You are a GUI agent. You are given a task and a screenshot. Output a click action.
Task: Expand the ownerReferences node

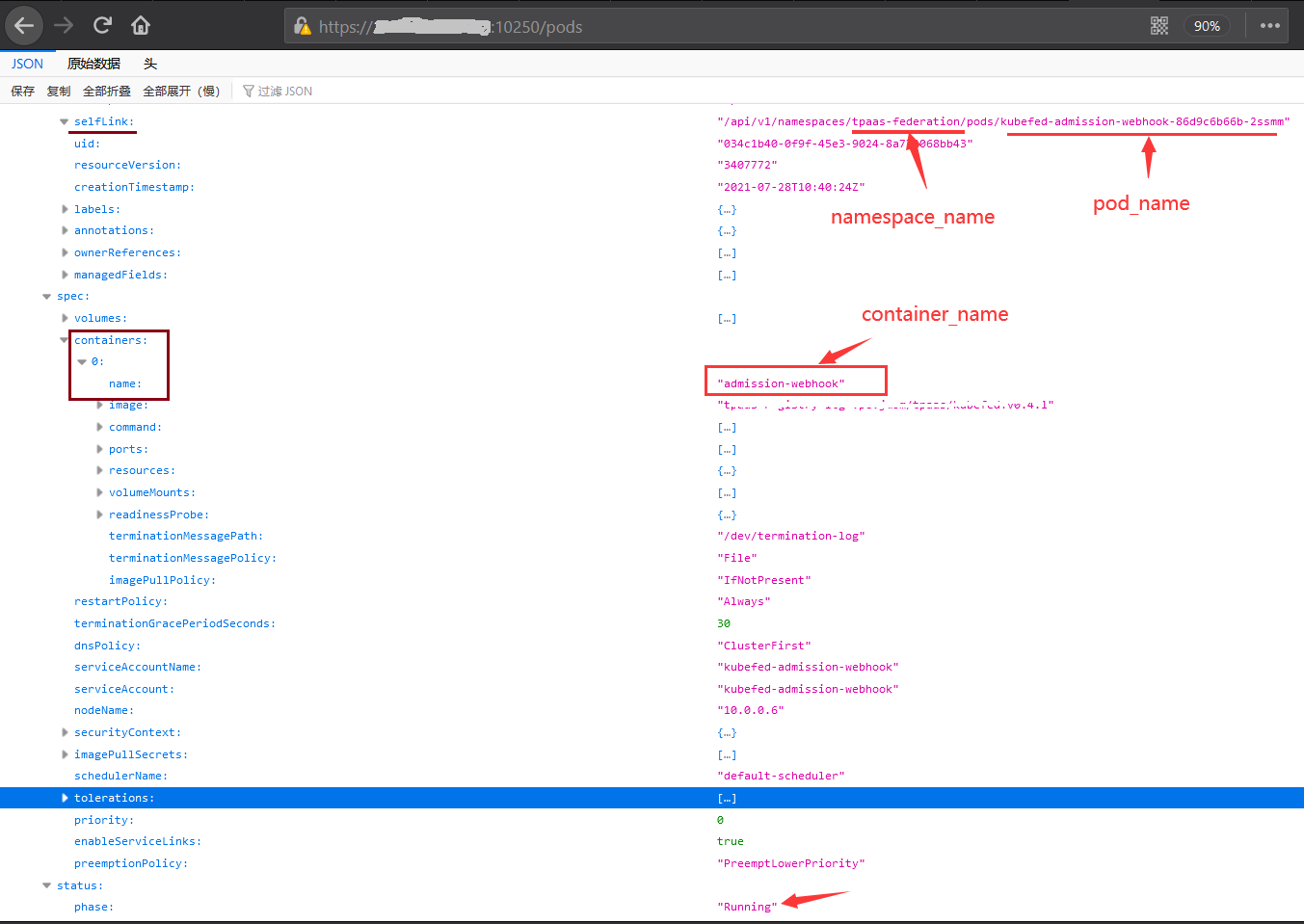tap(65, 252)
